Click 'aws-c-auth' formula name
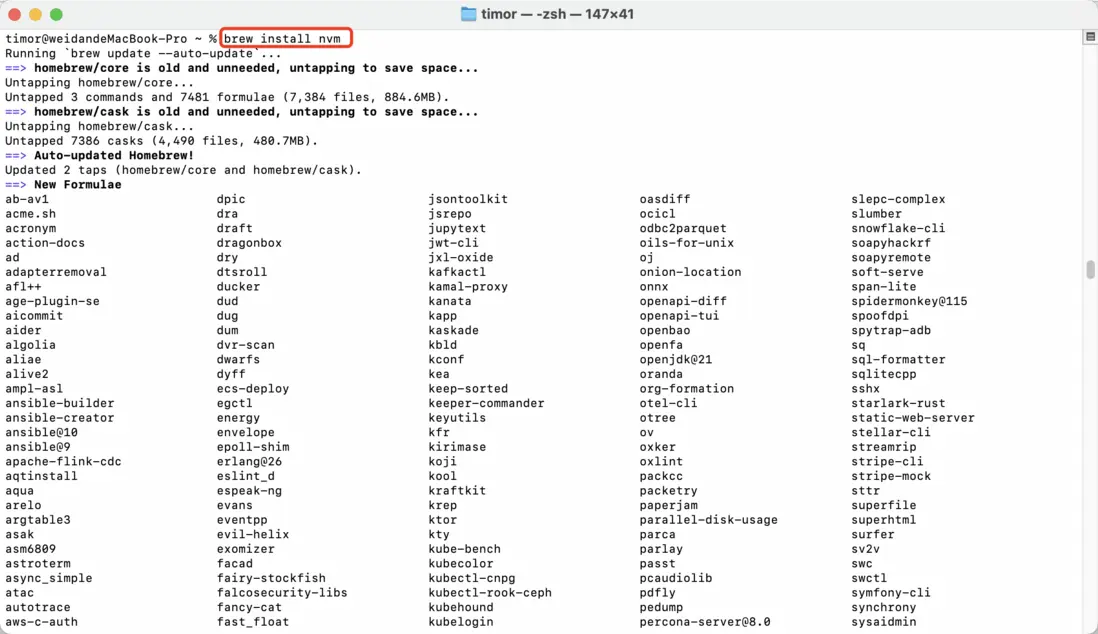 point(41,622)
